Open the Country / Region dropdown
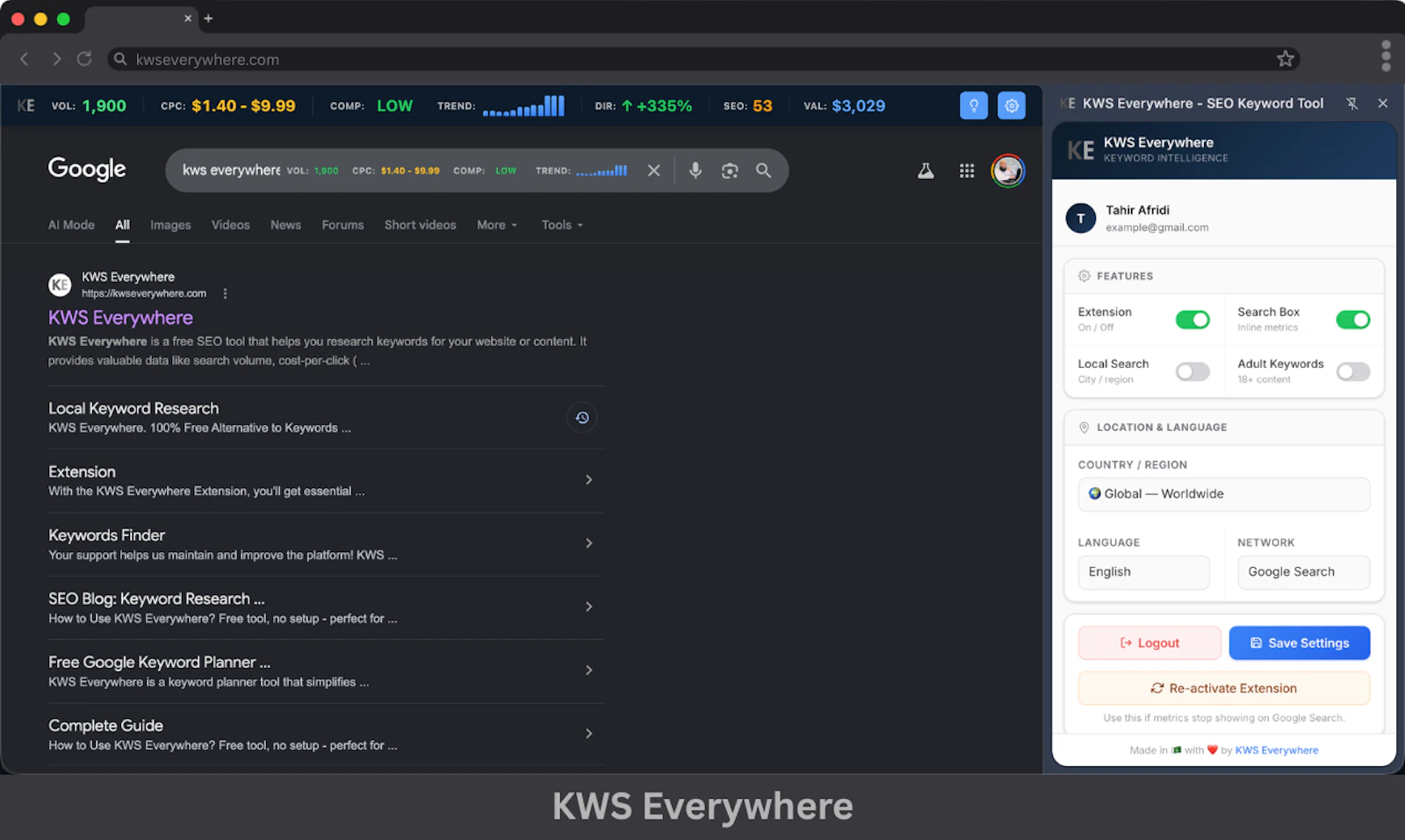 [1223, 494]
